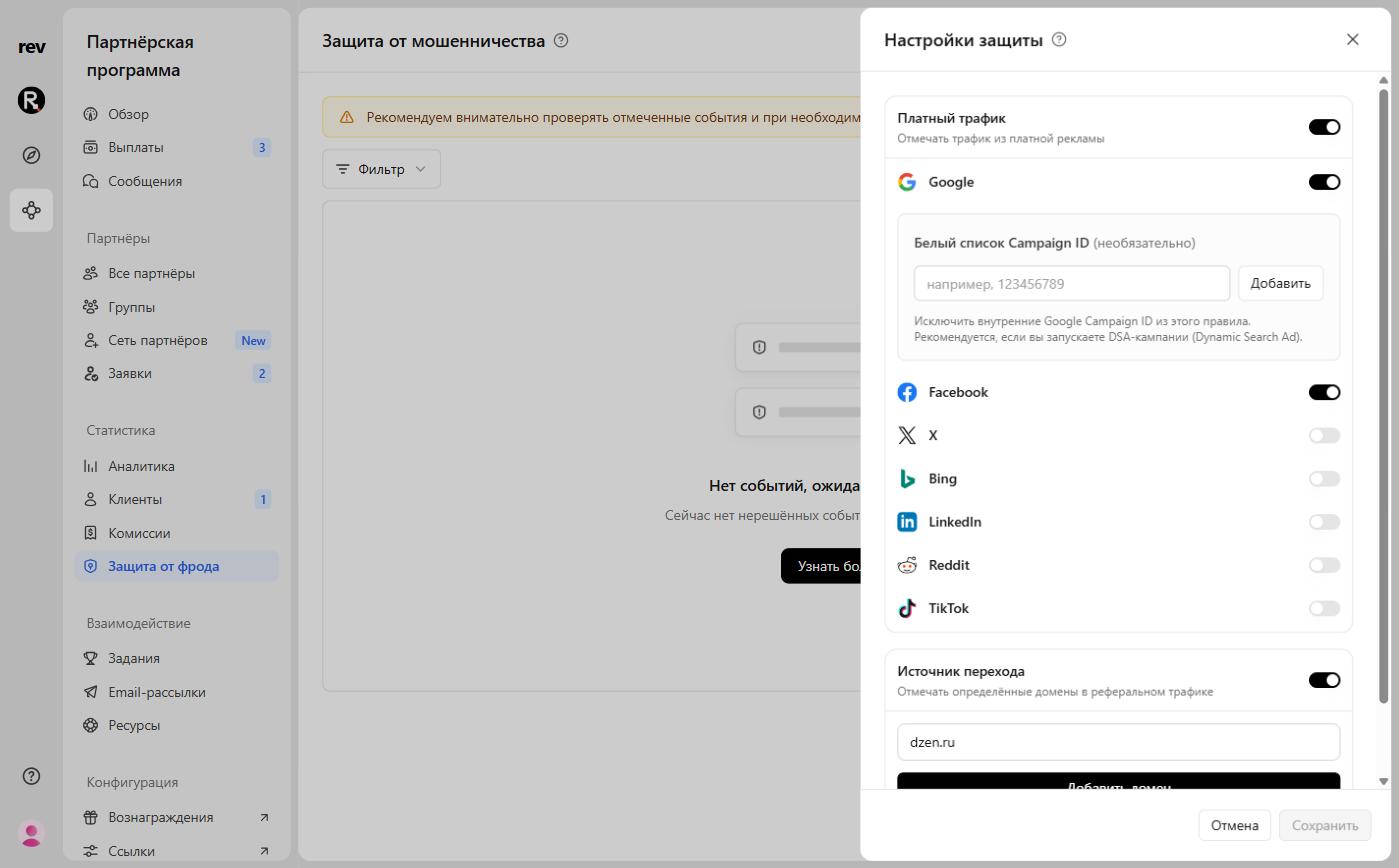Click the Отмена button
Screen dimensions: 1399x868
coord(1234,825)
